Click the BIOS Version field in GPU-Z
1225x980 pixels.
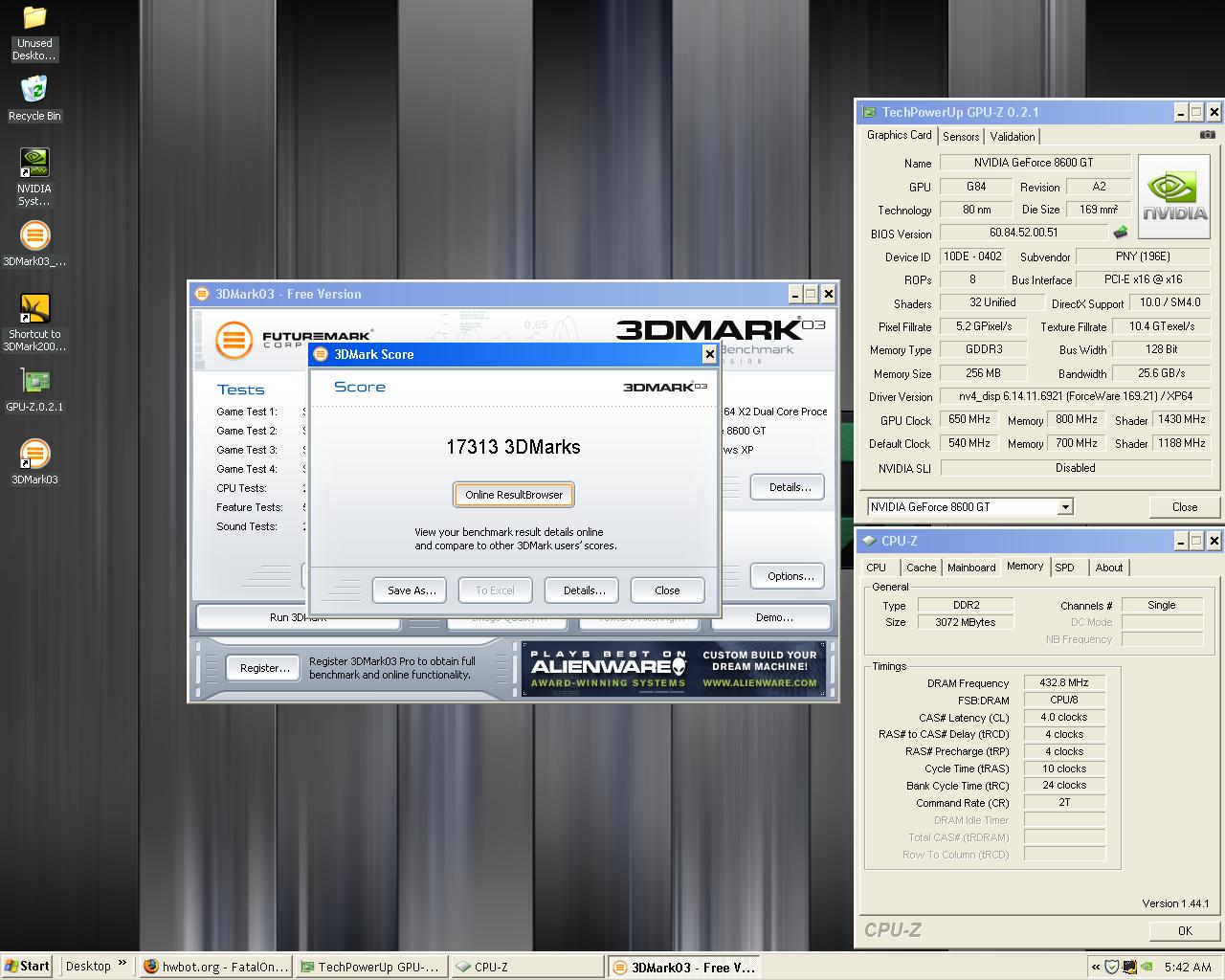(1023, 233)
